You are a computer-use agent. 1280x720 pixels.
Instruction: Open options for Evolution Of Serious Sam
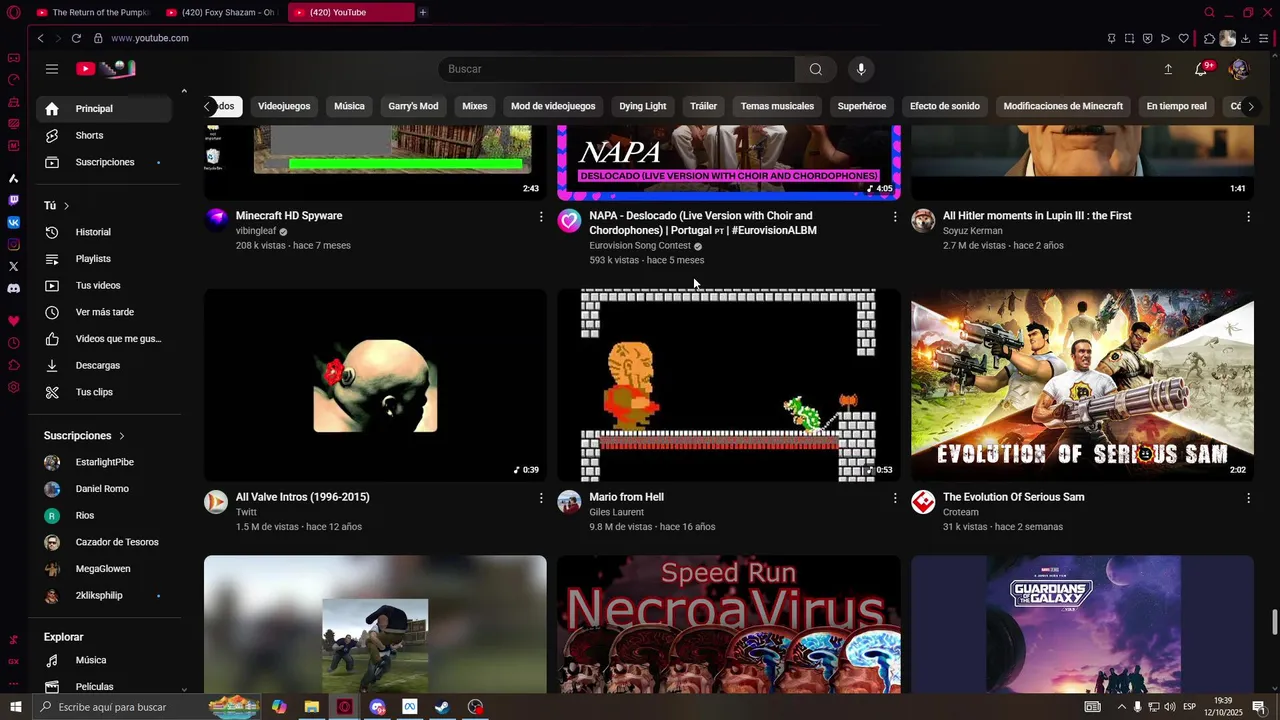coord(1248,498)
